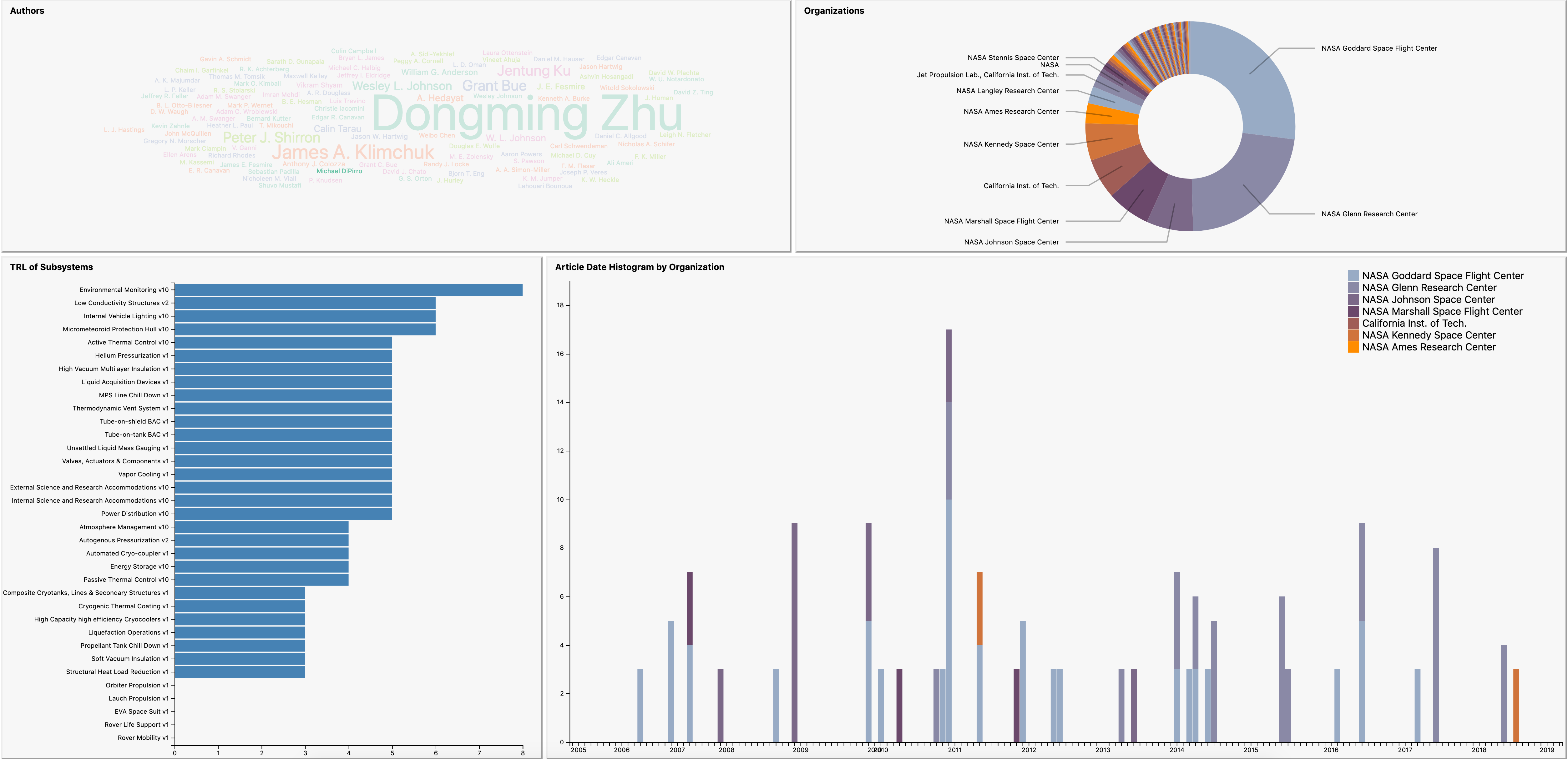Click the NASA Glenn Research Center donut slice

click(x=1244, y=185)
